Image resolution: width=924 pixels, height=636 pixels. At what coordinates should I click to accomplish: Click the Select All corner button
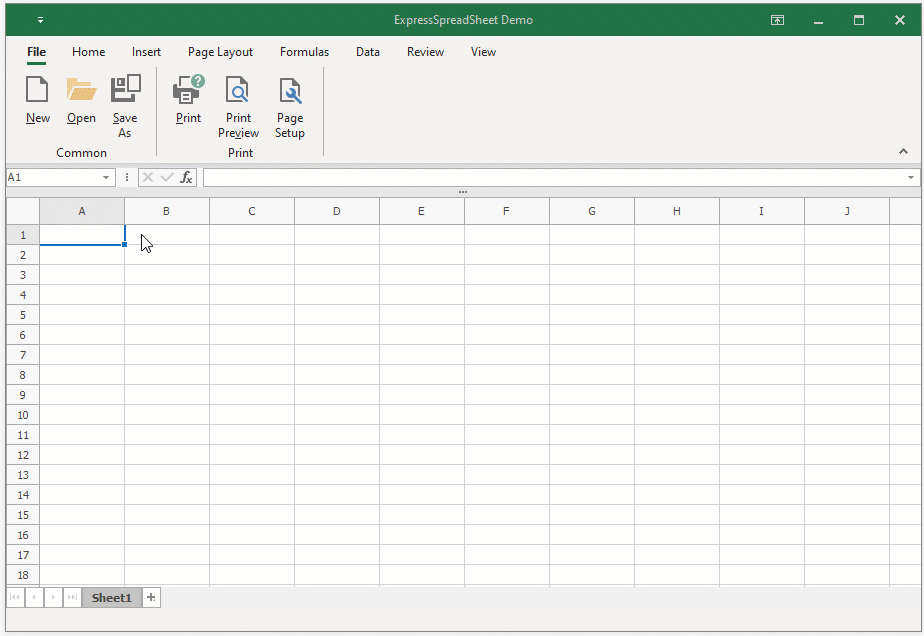click(x=23, y=211)
